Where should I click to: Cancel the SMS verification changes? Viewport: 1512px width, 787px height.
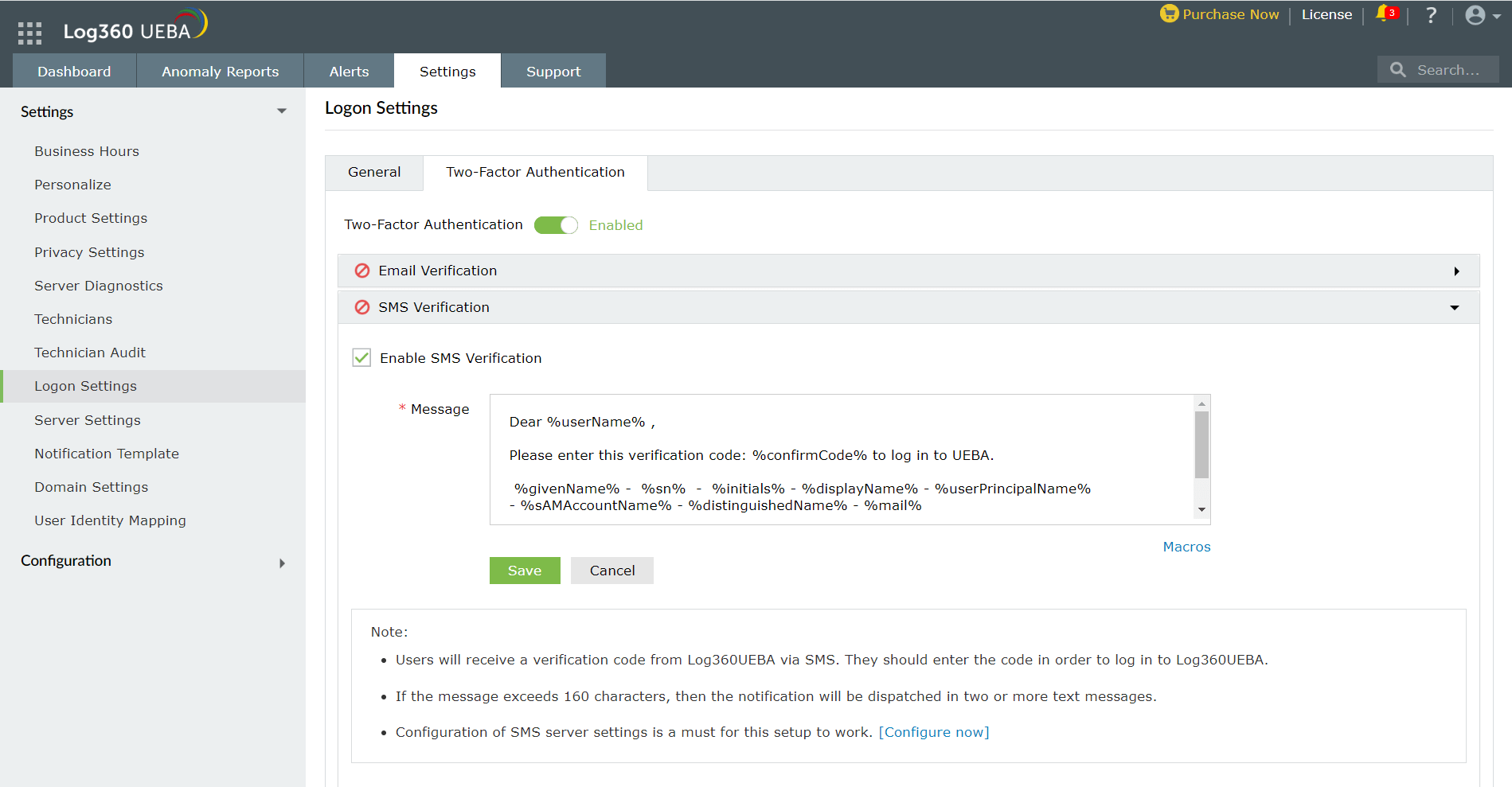pyautogui.click(x=612, y=571)
